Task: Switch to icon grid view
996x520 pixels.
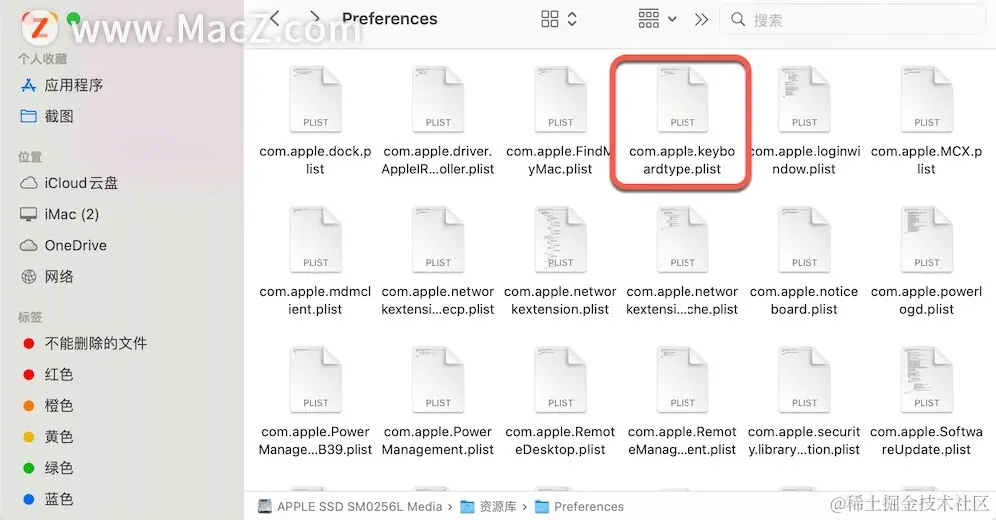Action: [x=549, y=19]
